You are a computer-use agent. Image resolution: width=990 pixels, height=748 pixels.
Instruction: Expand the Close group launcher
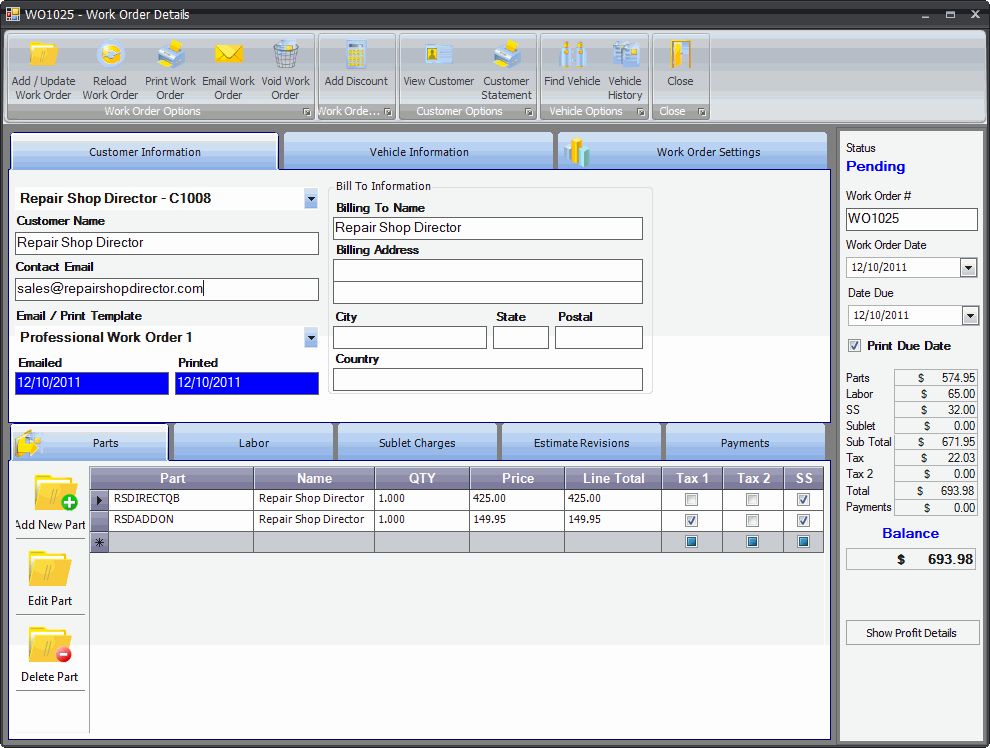(701, 112)
